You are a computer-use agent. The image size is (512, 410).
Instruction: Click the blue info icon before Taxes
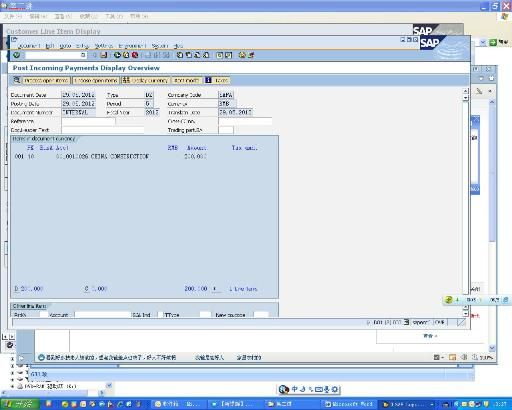click(208, 80)
